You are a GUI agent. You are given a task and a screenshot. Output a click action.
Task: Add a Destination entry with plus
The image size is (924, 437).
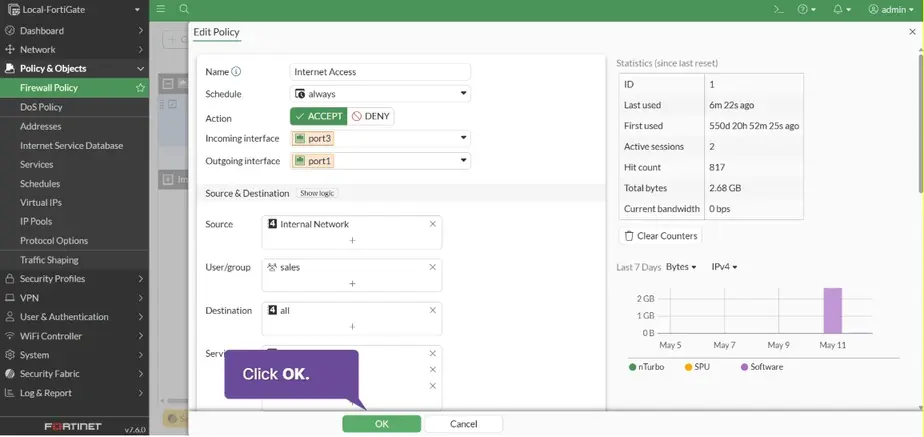352,326
